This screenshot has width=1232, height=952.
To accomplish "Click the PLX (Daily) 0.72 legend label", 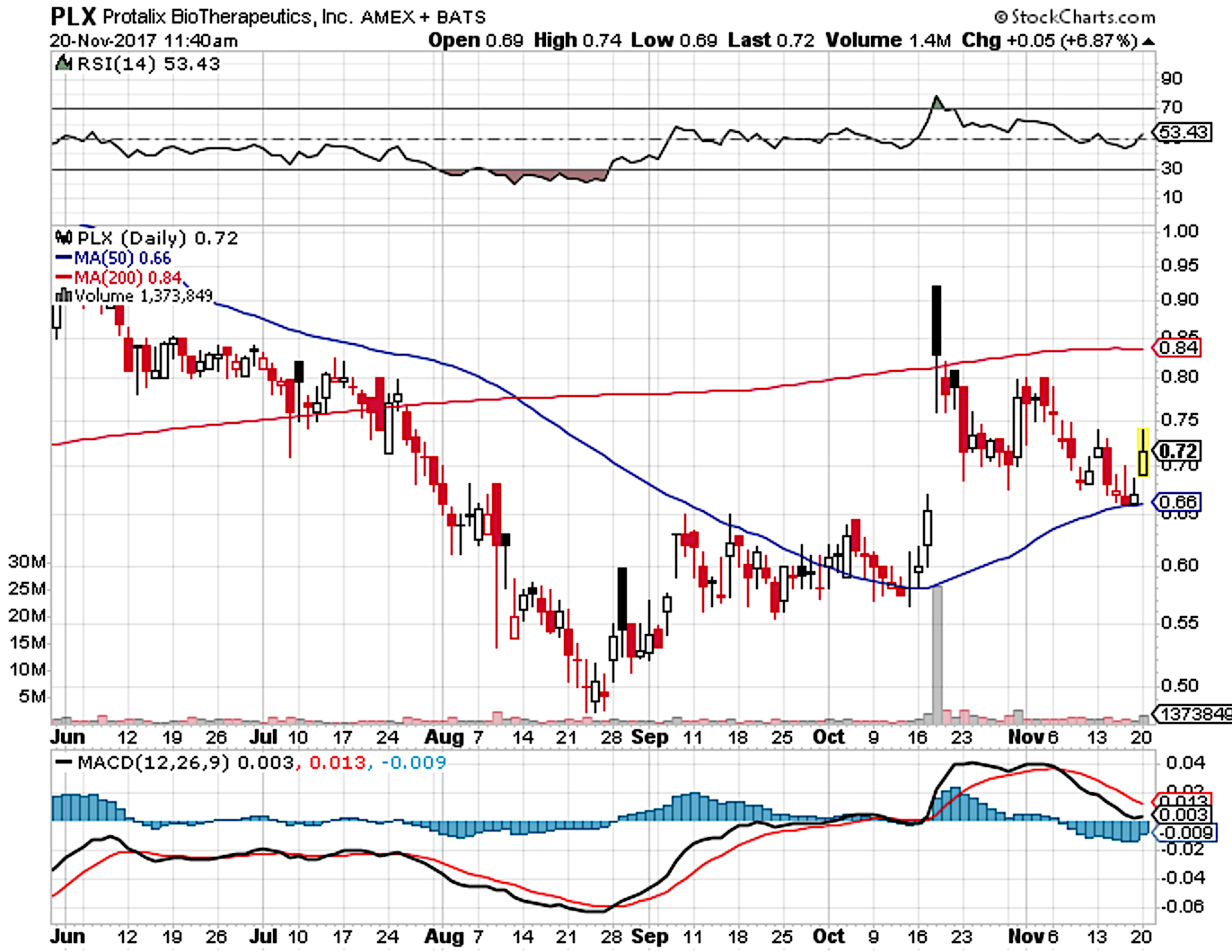I will pyautogui.click(x=157, y=238).
